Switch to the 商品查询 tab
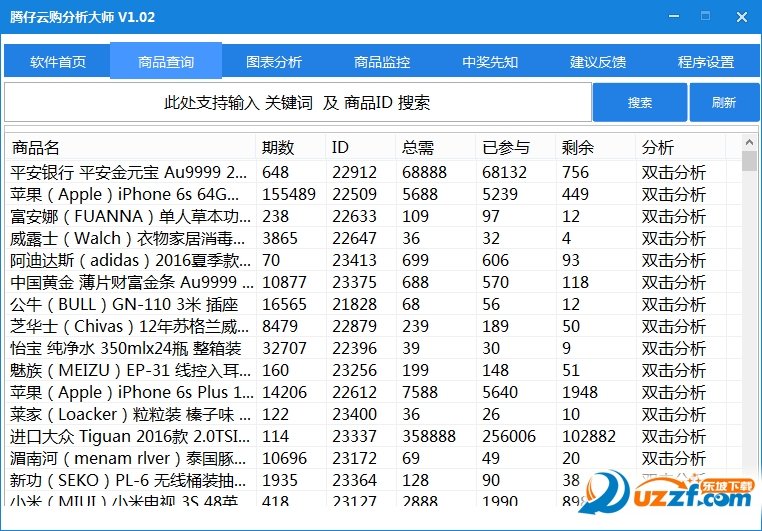The width and height of the screenshot is (762, 531). tap(166, 61)
